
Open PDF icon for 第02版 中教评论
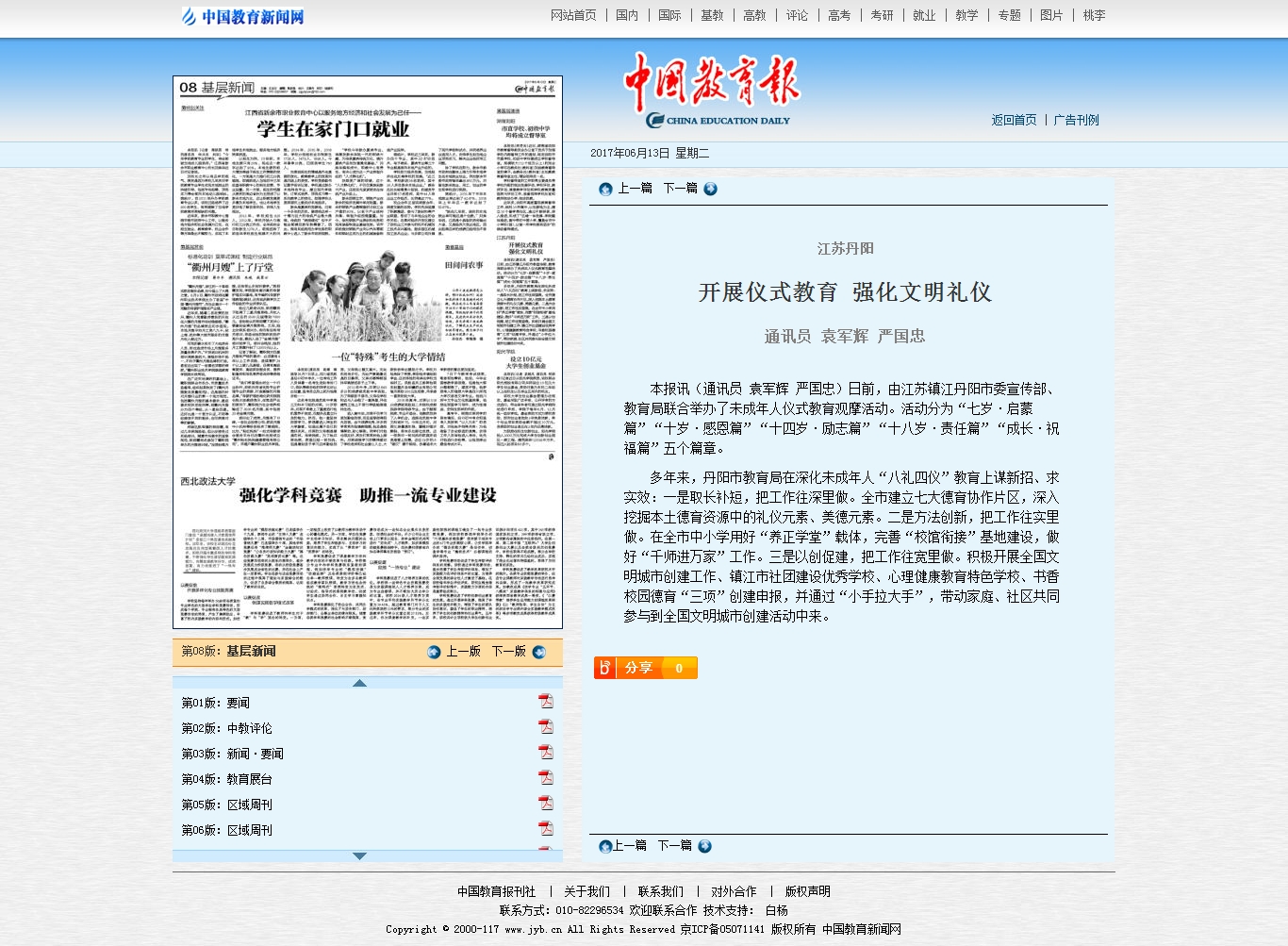[x=545, y=726]
